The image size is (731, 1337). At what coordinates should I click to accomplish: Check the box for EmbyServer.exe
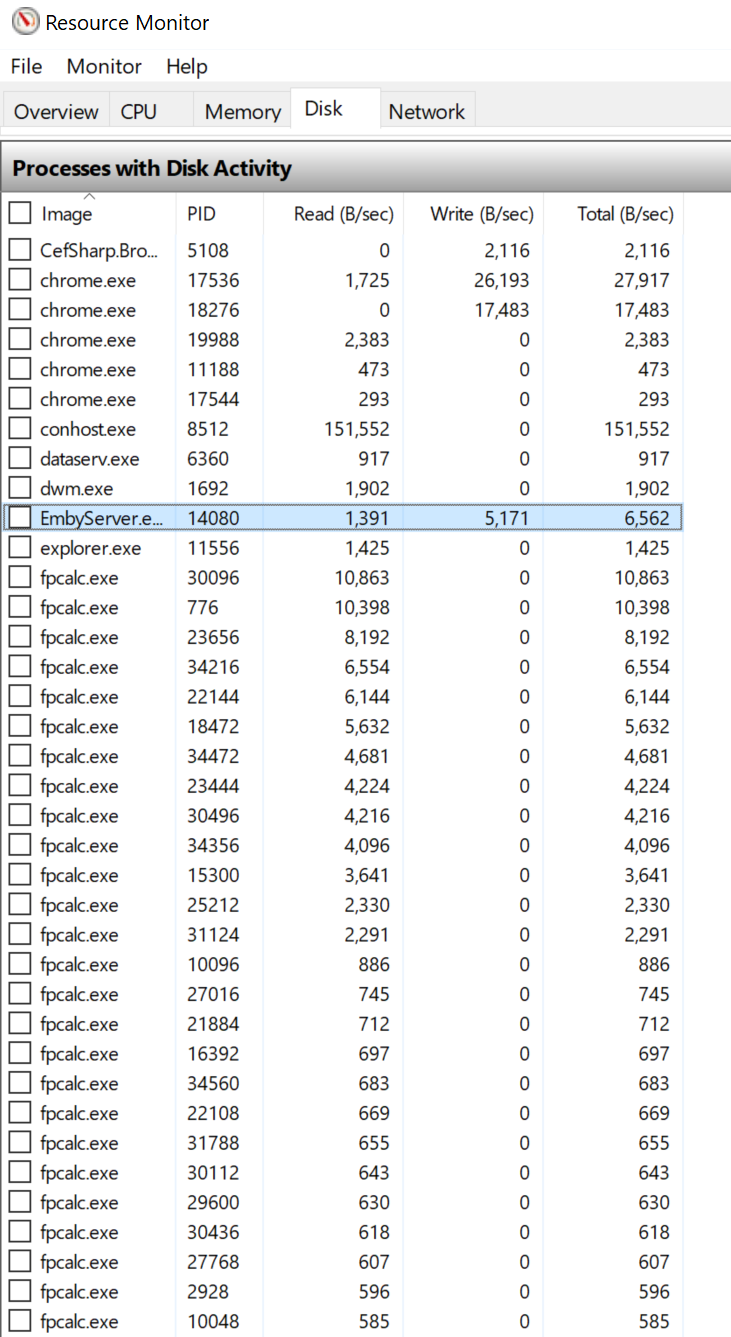click(20, 518)
